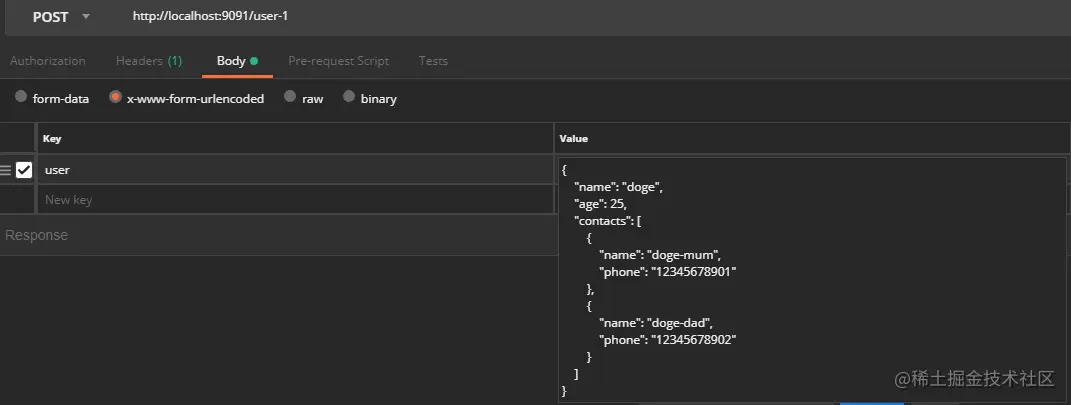Select the form-data radio button
The height and width of the screenshot is (405, 1071).
click(x=20, y=97)
